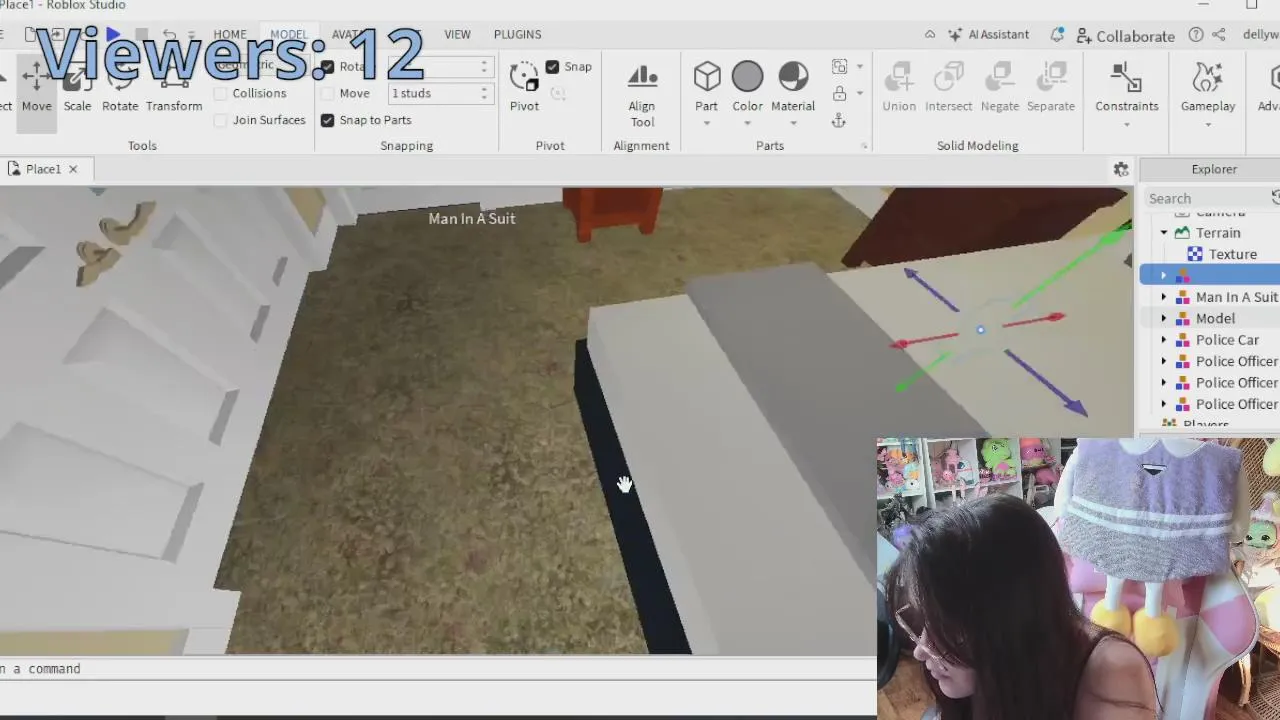Open the Pivot edit tool
The width and height of the screenshot is (1280, 720).
(x=524, y=86)
